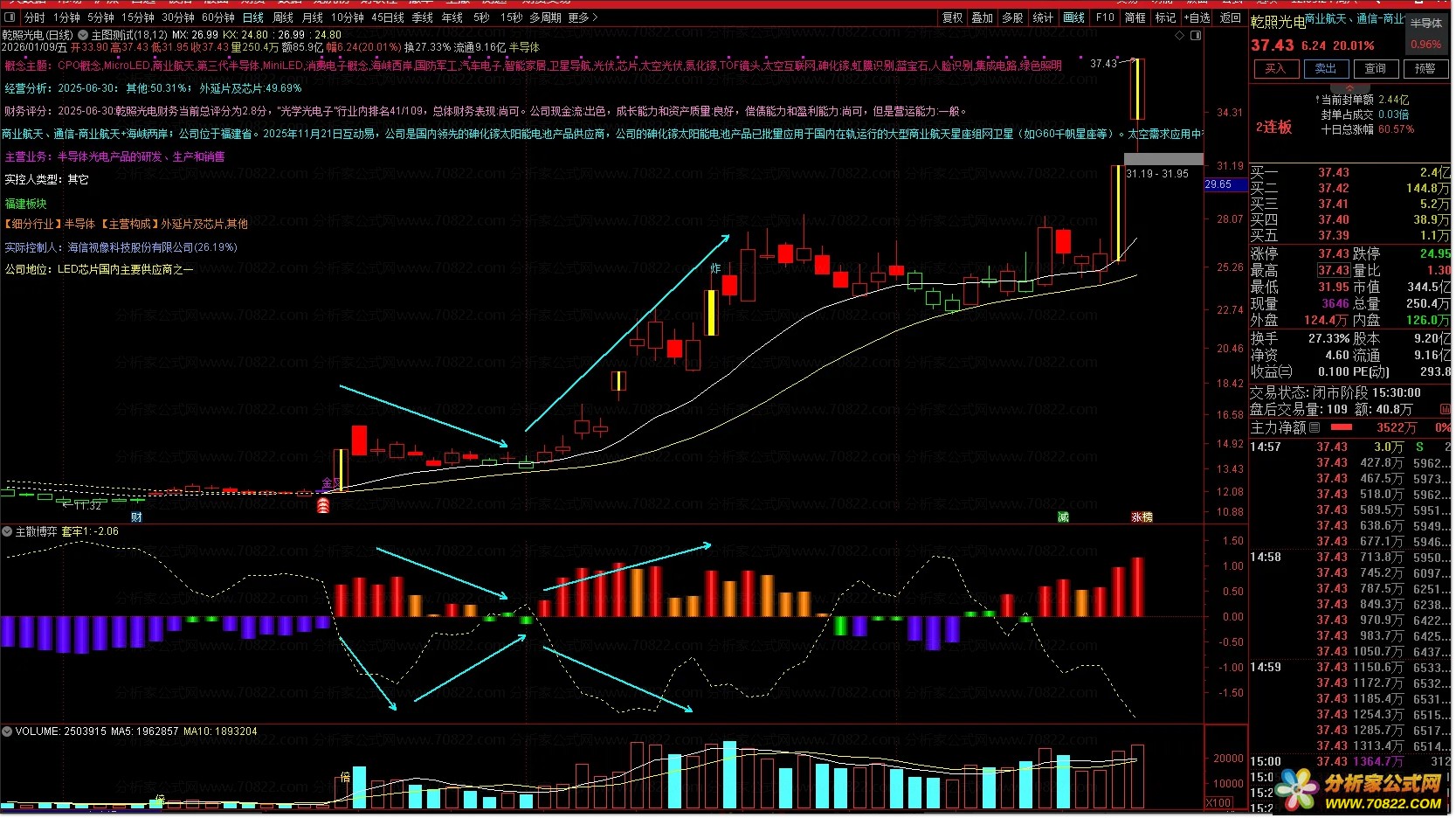1456x818 pixels.
Task: Click the 14:57 tick trade row
Action: click(1349, 447)
